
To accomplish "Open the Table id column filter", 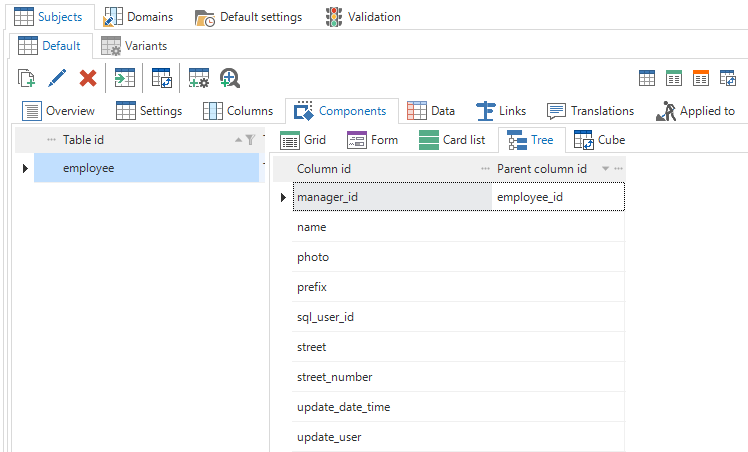I will 250,140.
